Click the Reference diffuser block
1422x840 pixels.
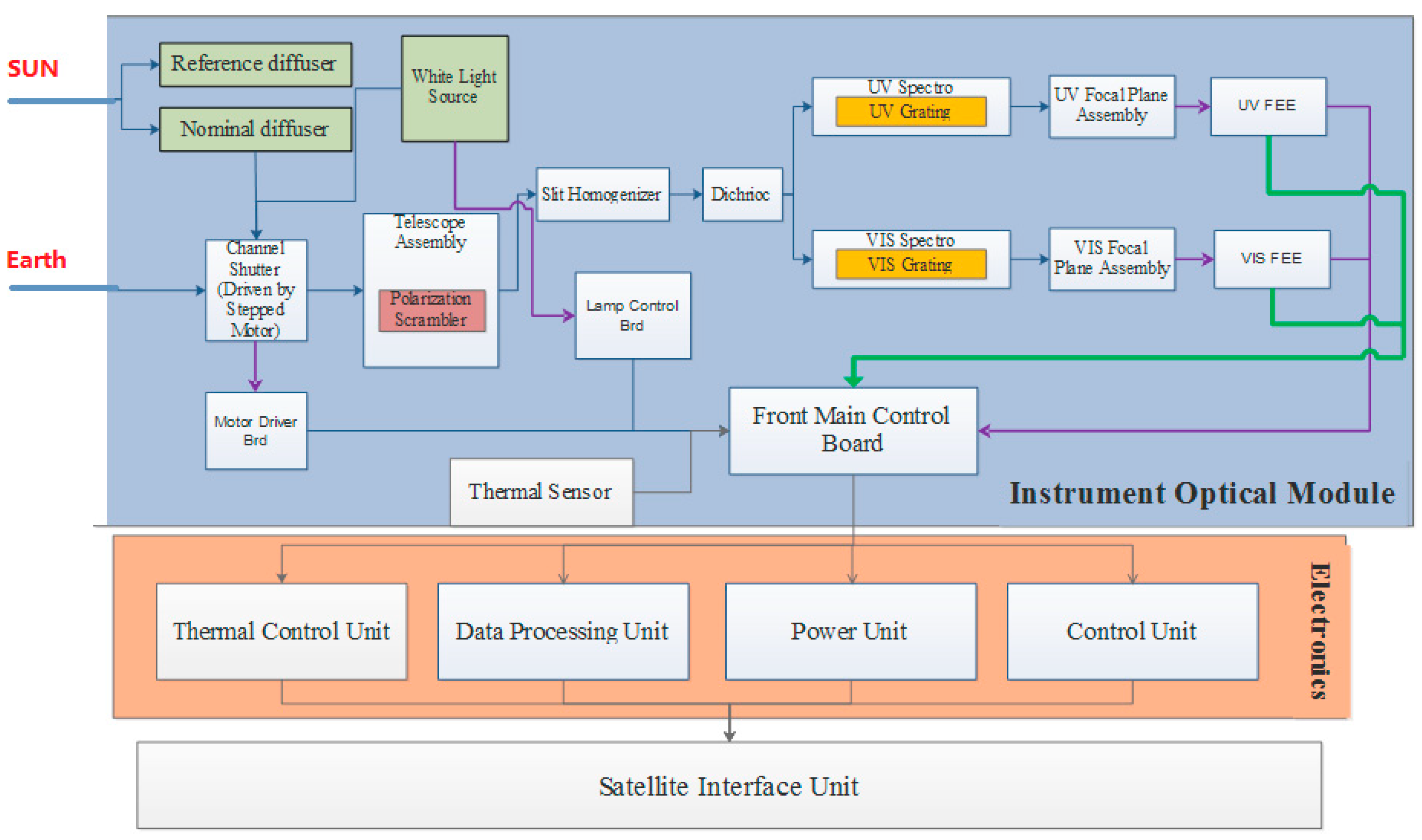pyautogui.click(x=255, y=64)
